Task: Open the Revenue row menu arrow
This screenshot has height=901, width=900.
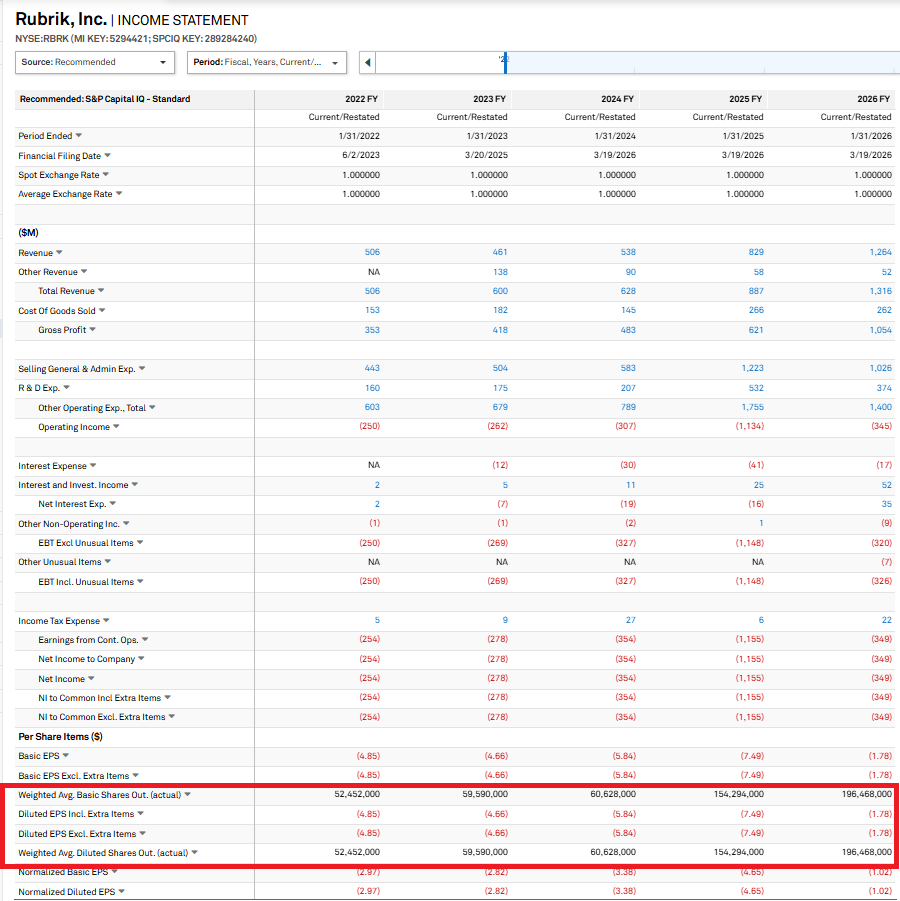Action: [59, 252]
